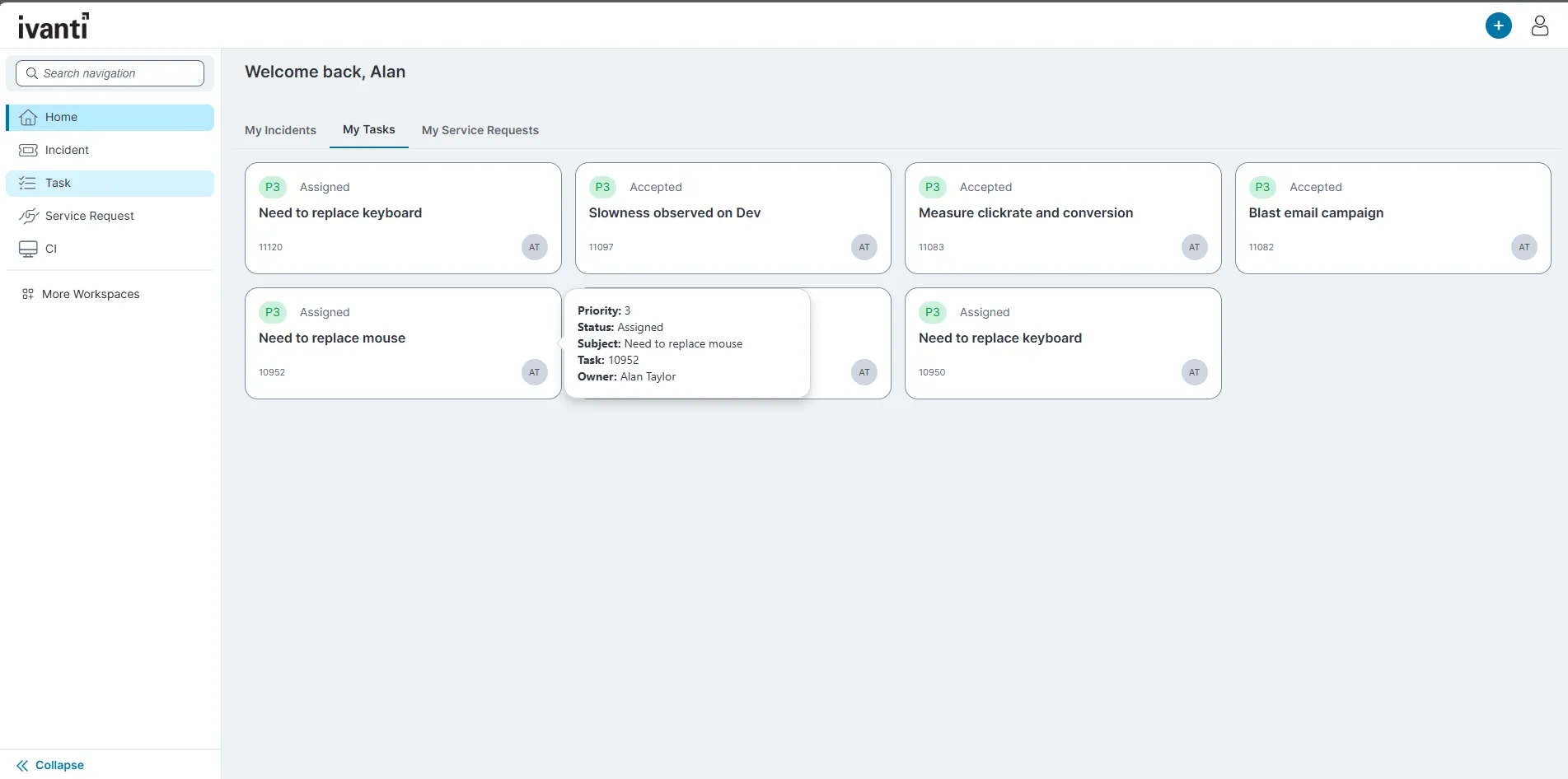Click the Home house icon in sidebar
Viewport: 1568px width, 779px height.
pos(28,117)
